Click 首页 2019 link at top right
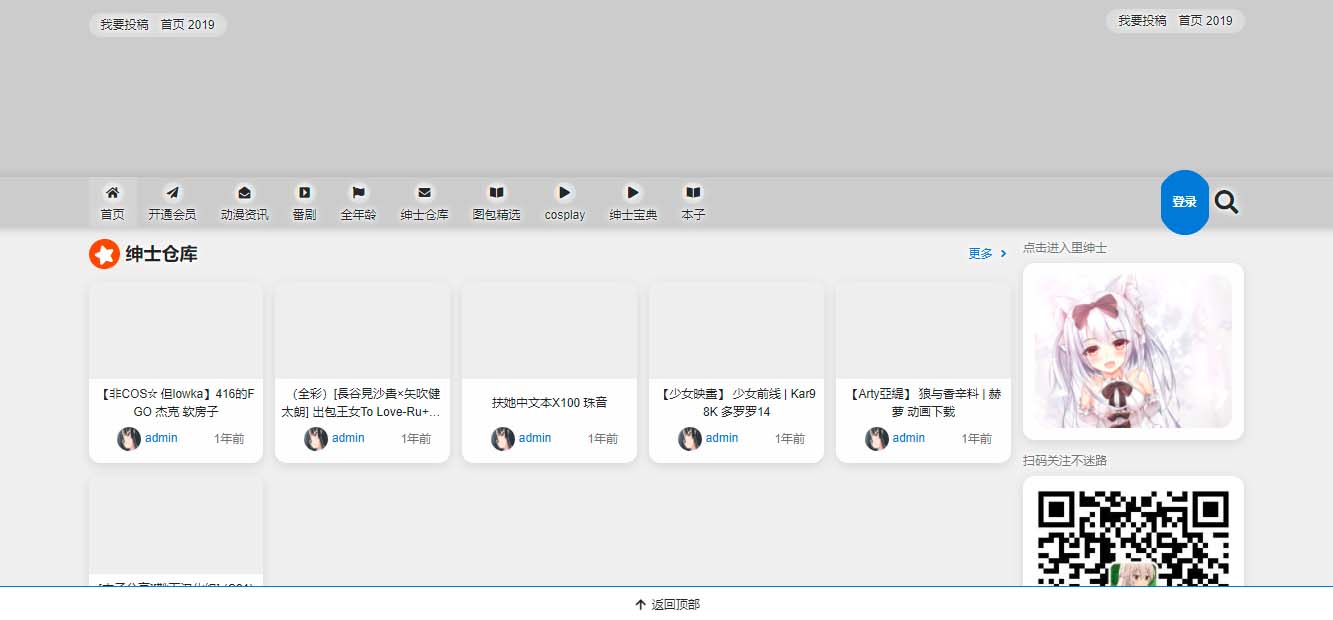The height and width of the screenshot is (620, 1333). [x=1205, y=21]
